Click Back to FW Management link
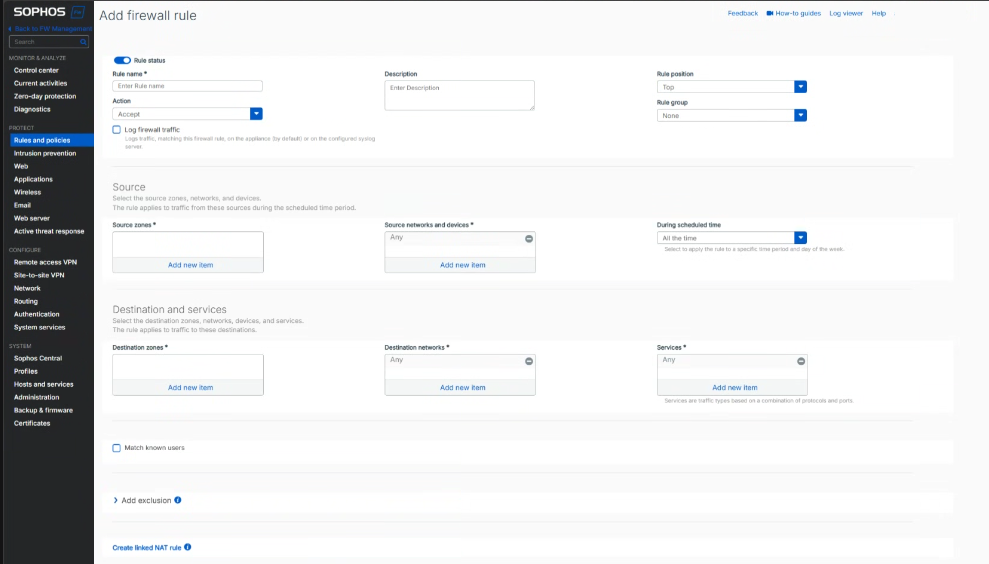989x564 pixels. tap(50, 29)
